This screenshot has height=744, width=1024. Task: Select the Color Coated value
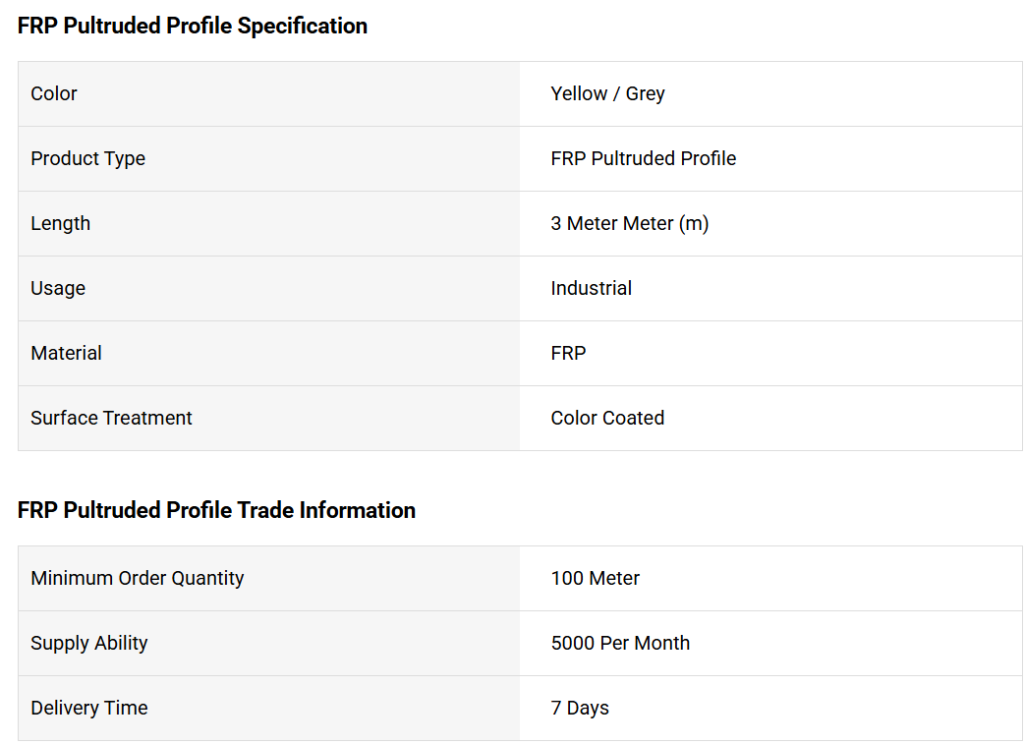(607, 418)
